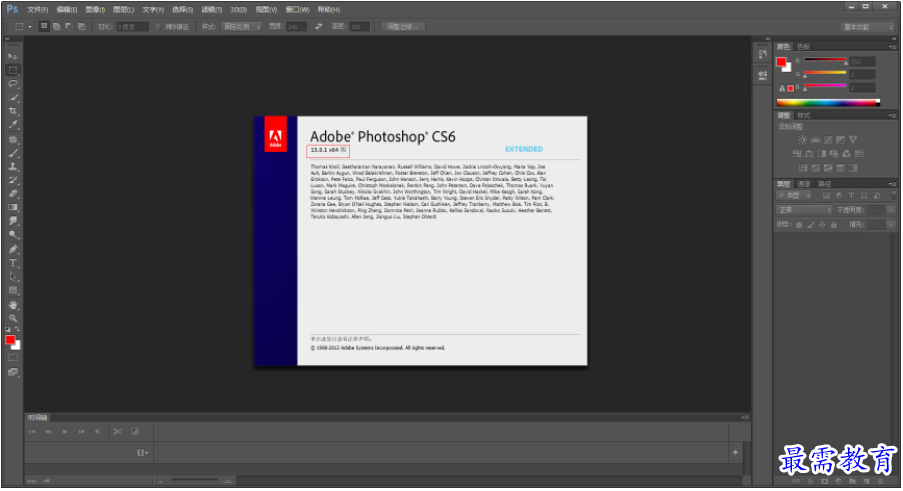Select the Quick Selection tool
Viewport: 903px width, 491px height.
[13, 98]
